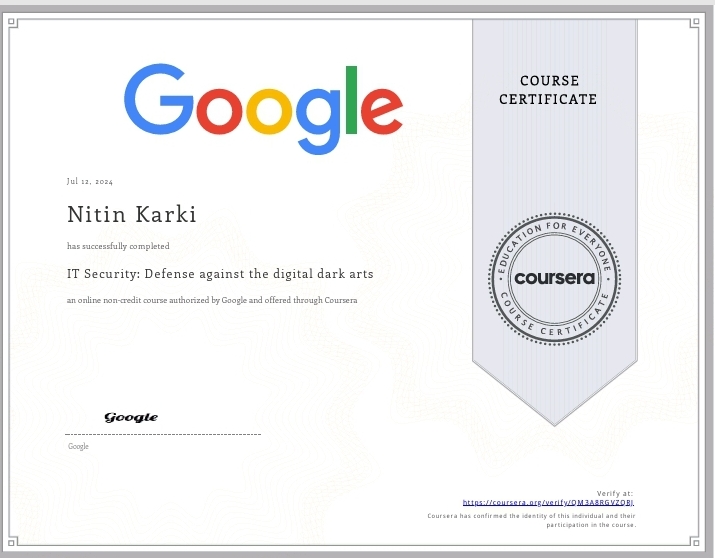The width and height of the screenshot is (715, 558).
Task: Click the large Google logo
Action: pyautogui.click(x=263, y=109)
